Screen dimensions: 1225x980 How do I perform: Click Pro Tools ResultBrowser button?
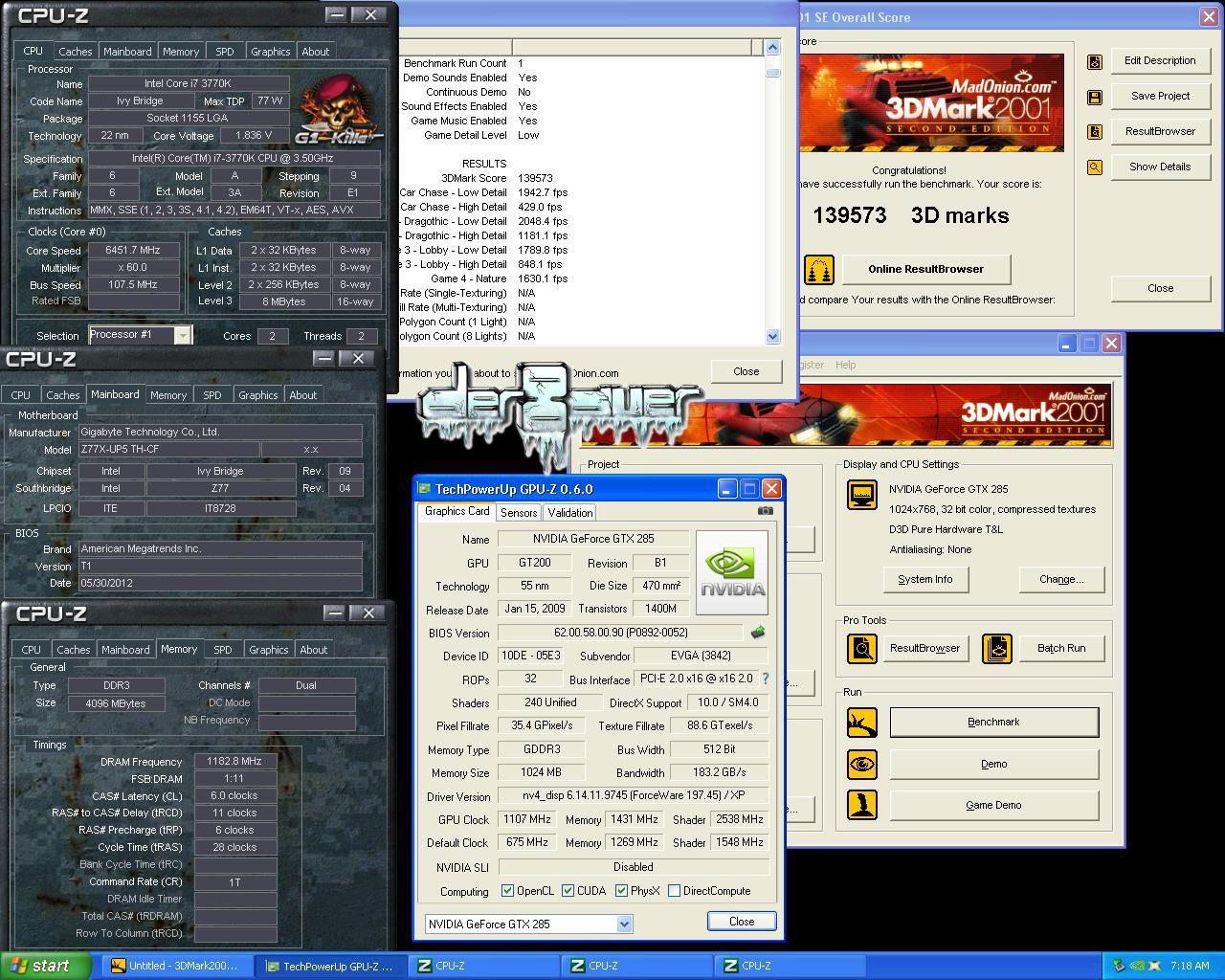924,648
